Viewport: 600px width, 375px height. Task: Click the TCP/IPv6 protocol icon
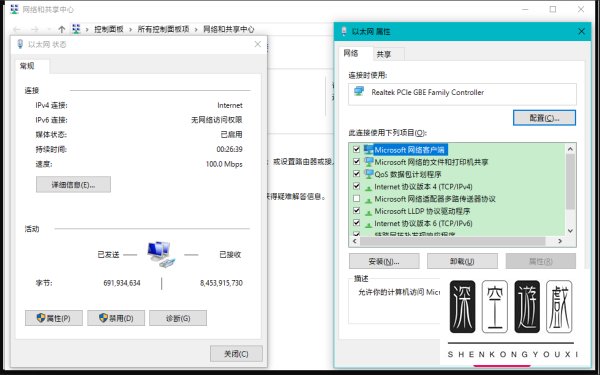click(368, 225)
